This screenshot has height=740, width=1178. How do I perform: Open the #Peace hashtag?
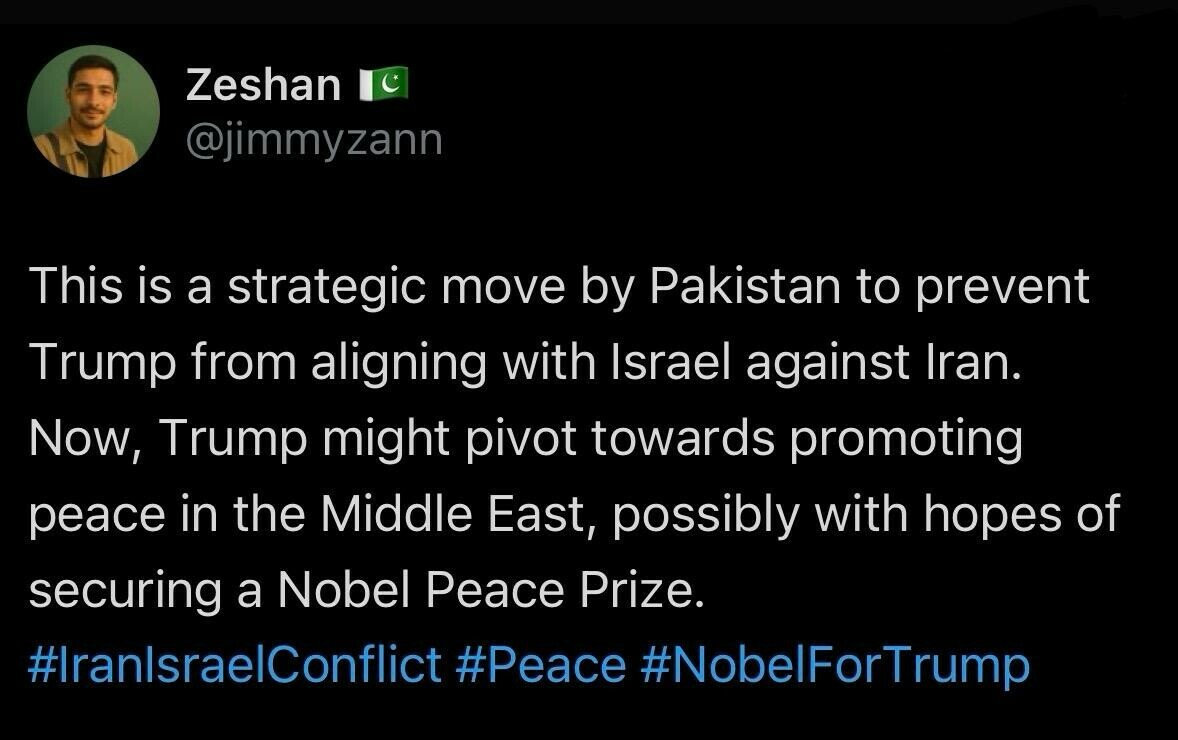541,664
